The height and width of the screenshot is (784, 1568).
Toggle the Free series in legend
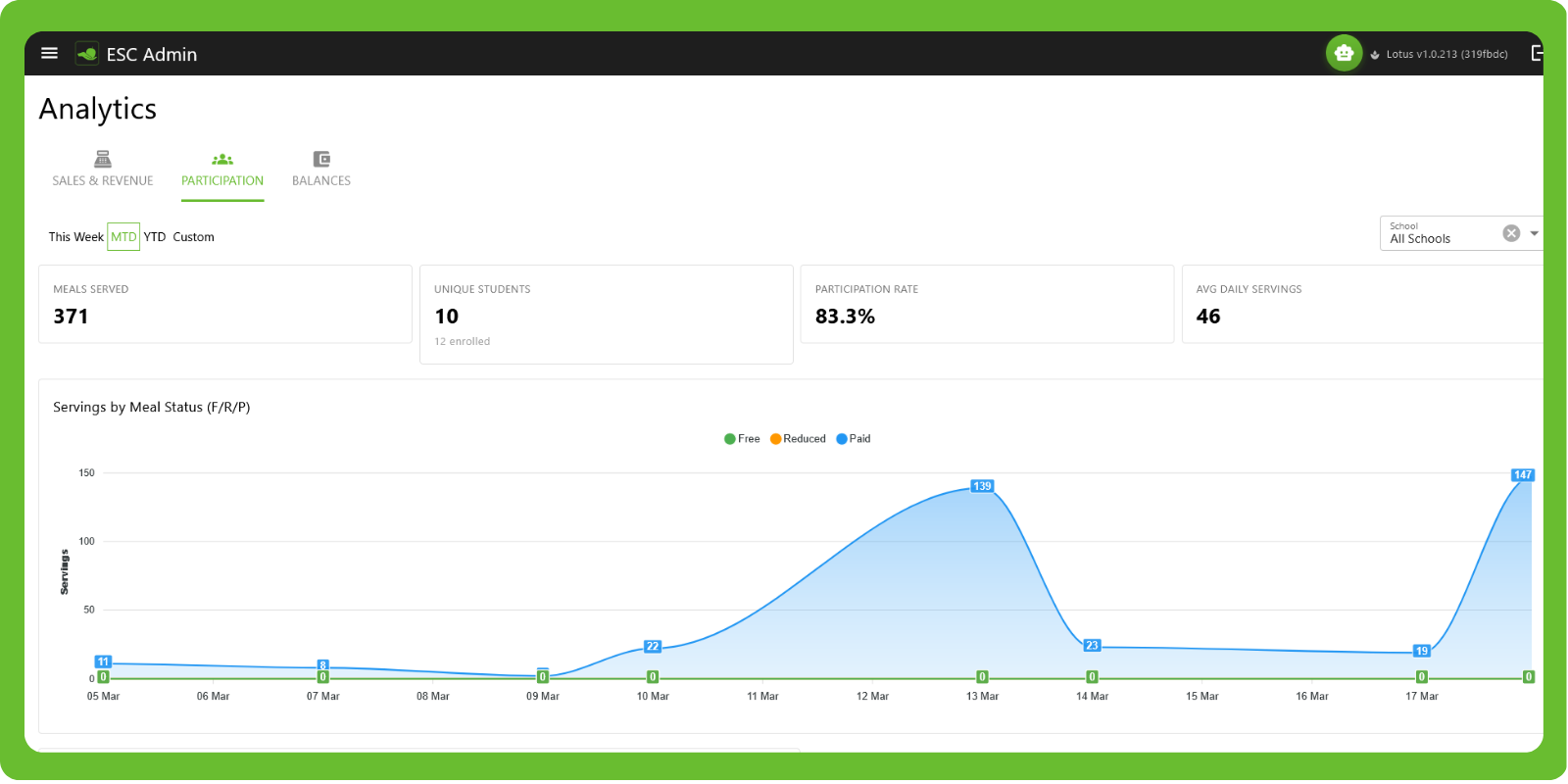tap(742, 439)
